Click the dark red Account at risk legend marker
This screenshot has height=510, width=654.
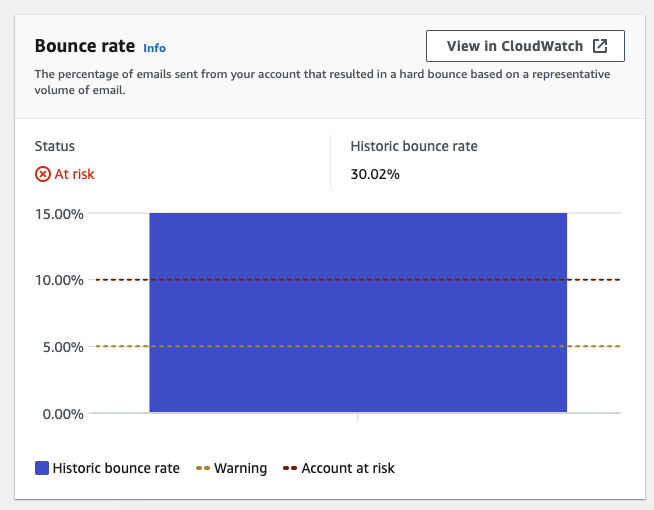point(289,468)
